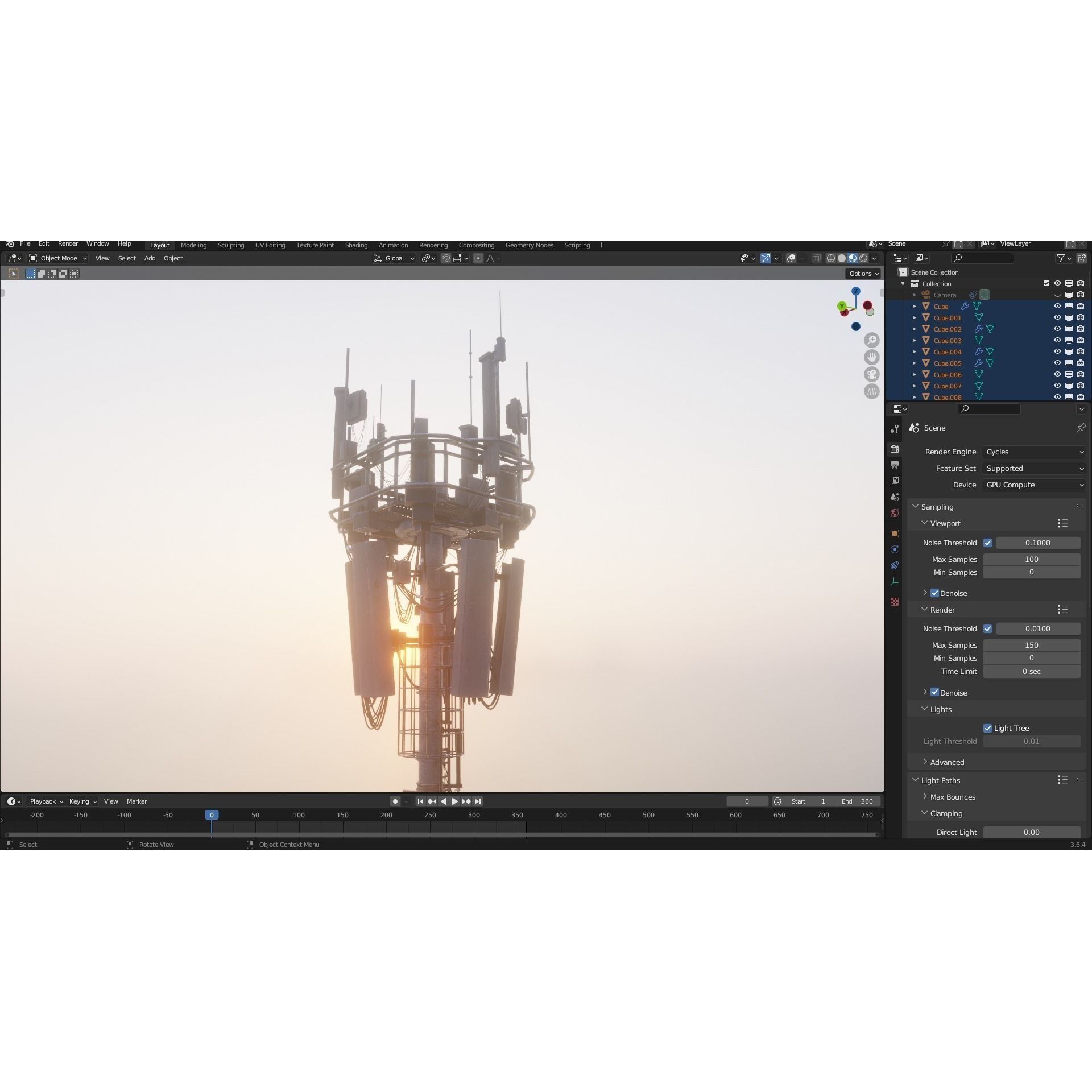Open the Render Properties tab icon
This screenshot has height=1092, width=1092.
[x=895, y=449]
